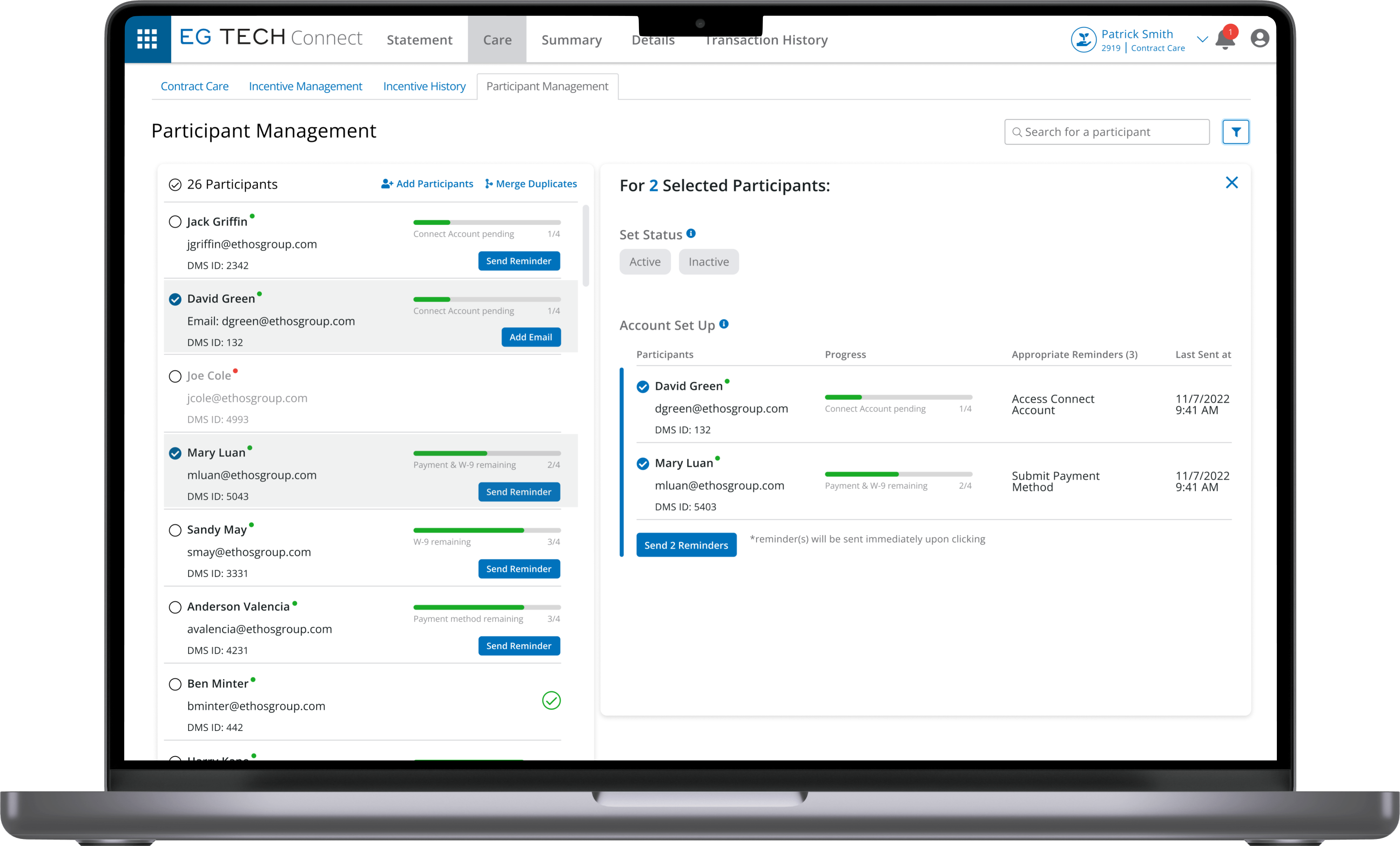Select the Participant Management tab
This screenshot has height=846, width=1400.
547,86
